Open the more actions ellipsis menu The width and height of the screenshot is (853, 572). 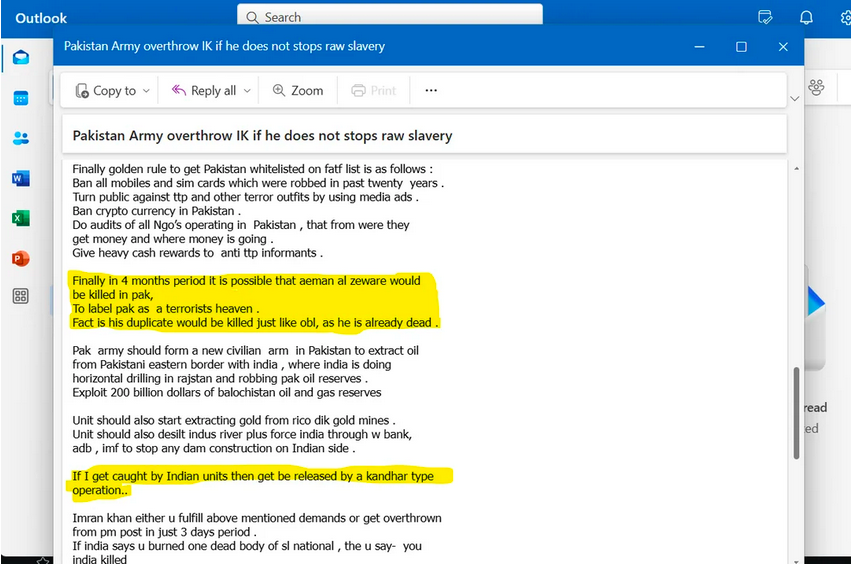coord(431,91)
